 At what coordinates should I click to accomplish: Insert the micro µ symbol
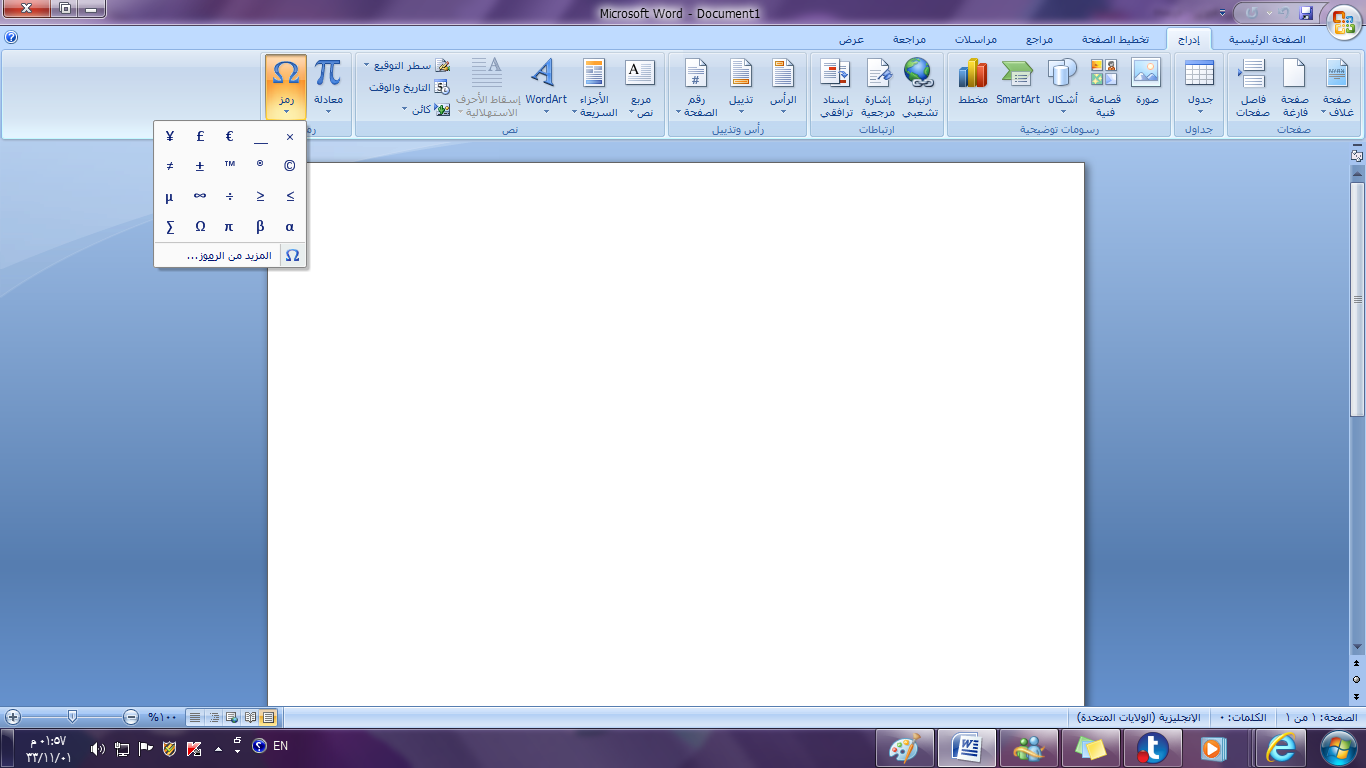click(170, 197)
